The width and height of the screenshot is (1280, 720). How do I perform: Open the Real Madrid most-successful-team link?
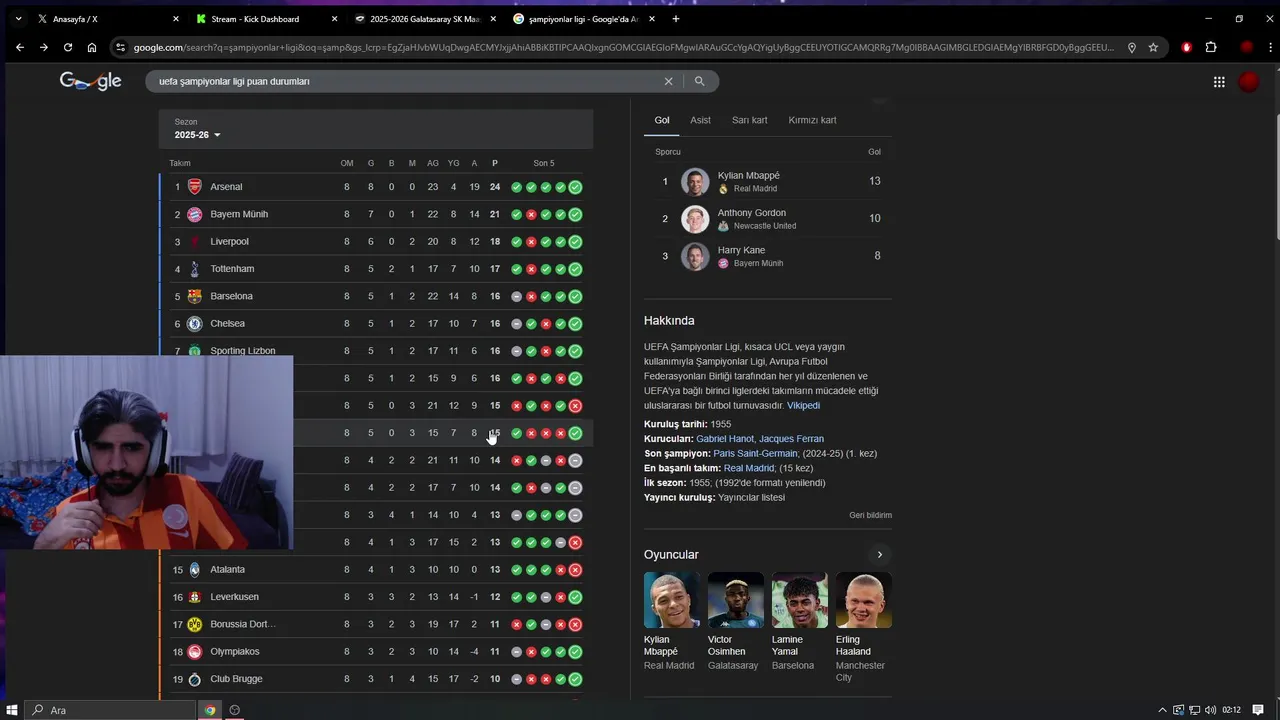(749, 468)
